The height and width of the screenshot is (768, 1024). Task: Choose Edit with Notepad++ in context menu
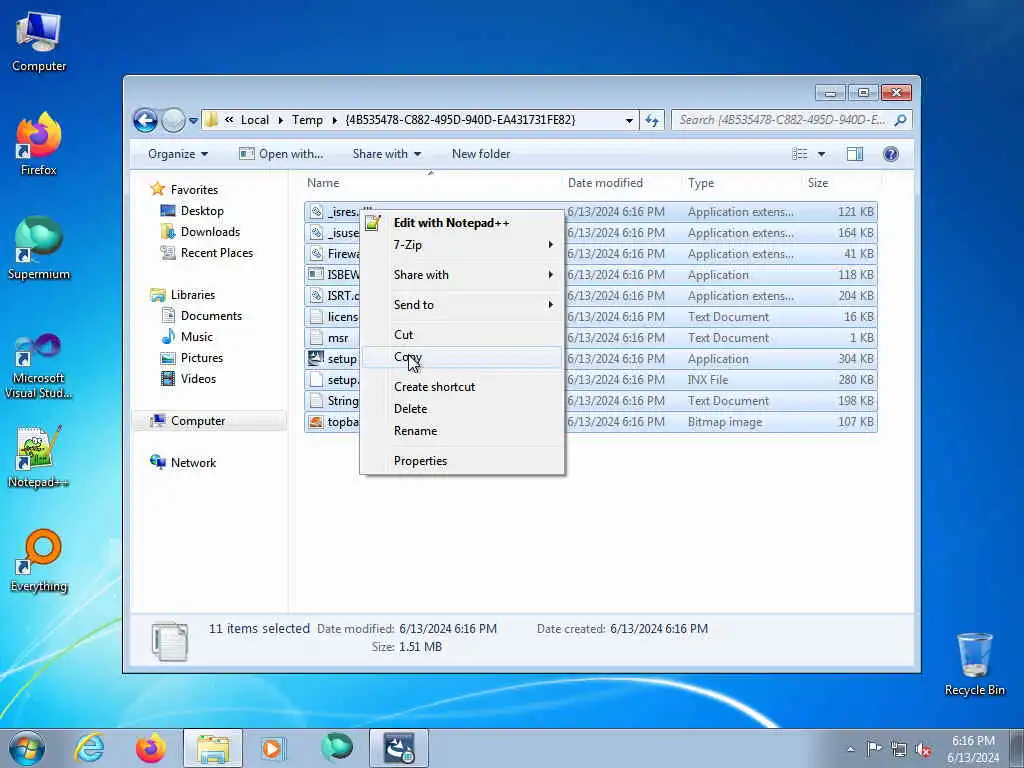click(x=462, y=223)
